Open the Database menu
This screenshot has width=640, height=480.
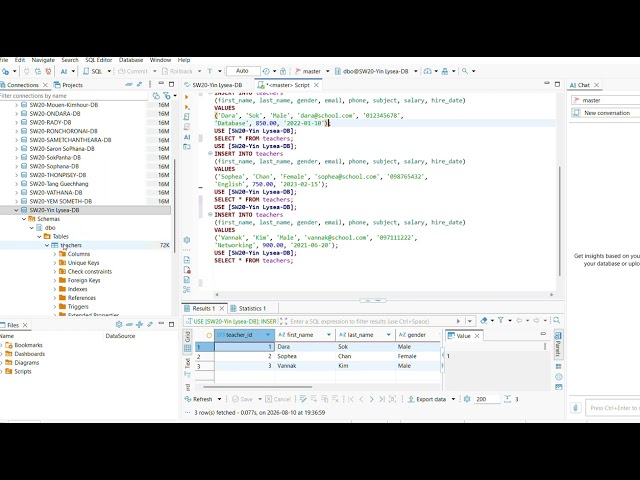pos(131,60)
